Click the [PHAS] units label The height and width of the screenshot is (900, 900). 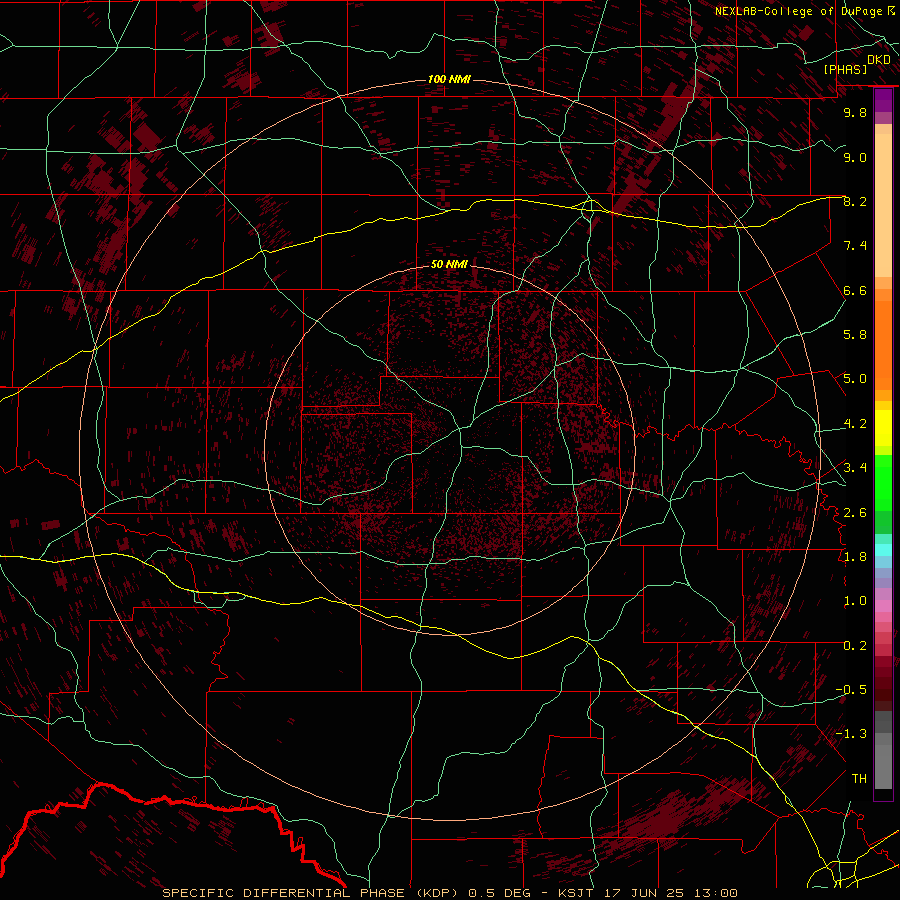(845, 69)
